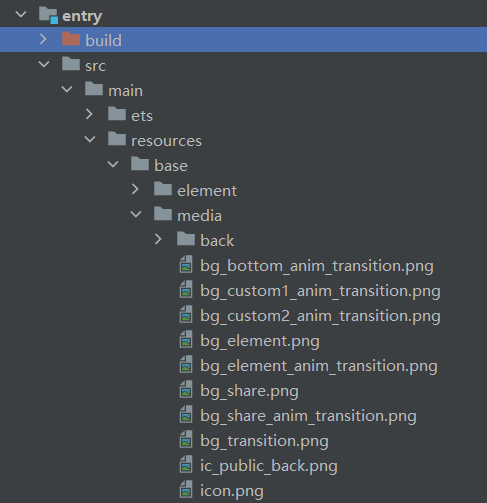Select file bg_bottom_anim_transition.png
This screenshot has height=503, width=487.
coord(317,266)
